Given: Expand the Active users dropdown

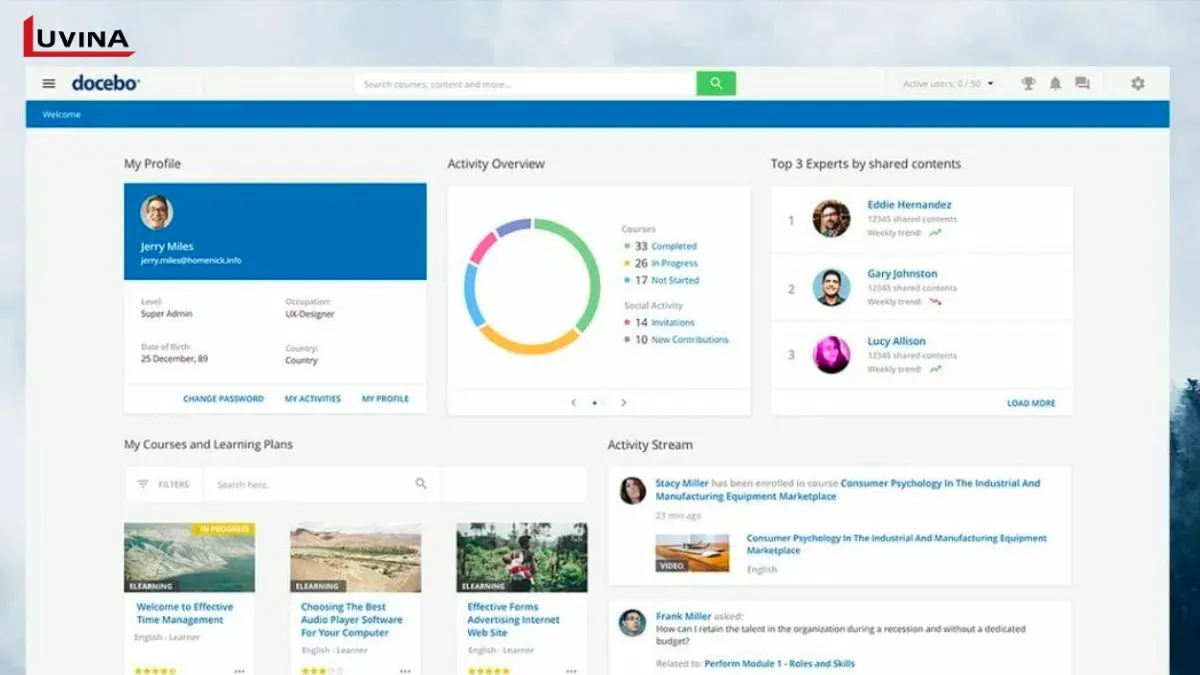Looking at the screenshot, I should coord(990,84).
